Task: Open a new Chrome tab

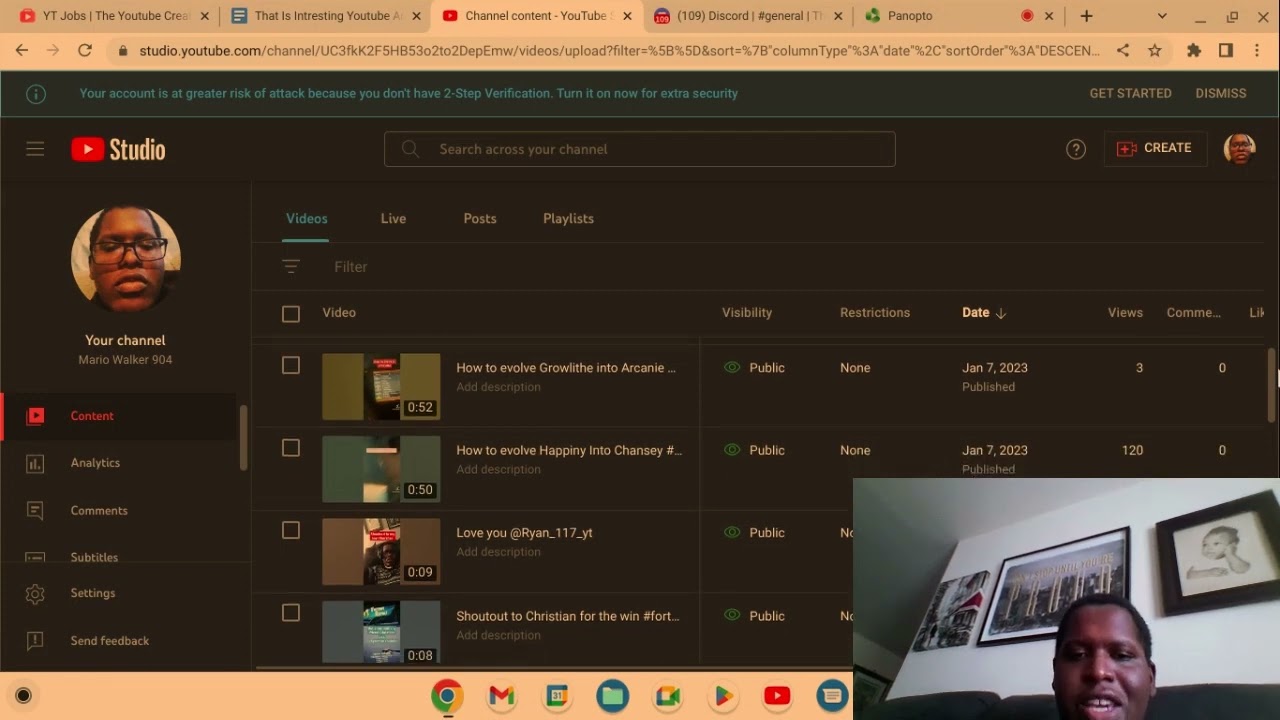Action: coord(1086,16)
